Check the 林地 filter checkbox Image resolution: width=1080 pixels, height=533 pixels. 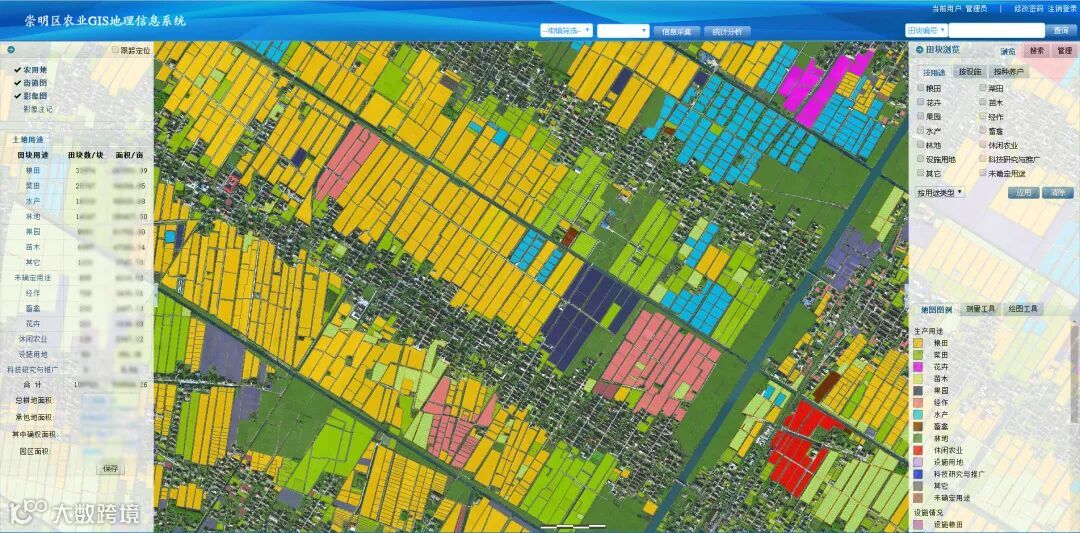coord(921,145)
